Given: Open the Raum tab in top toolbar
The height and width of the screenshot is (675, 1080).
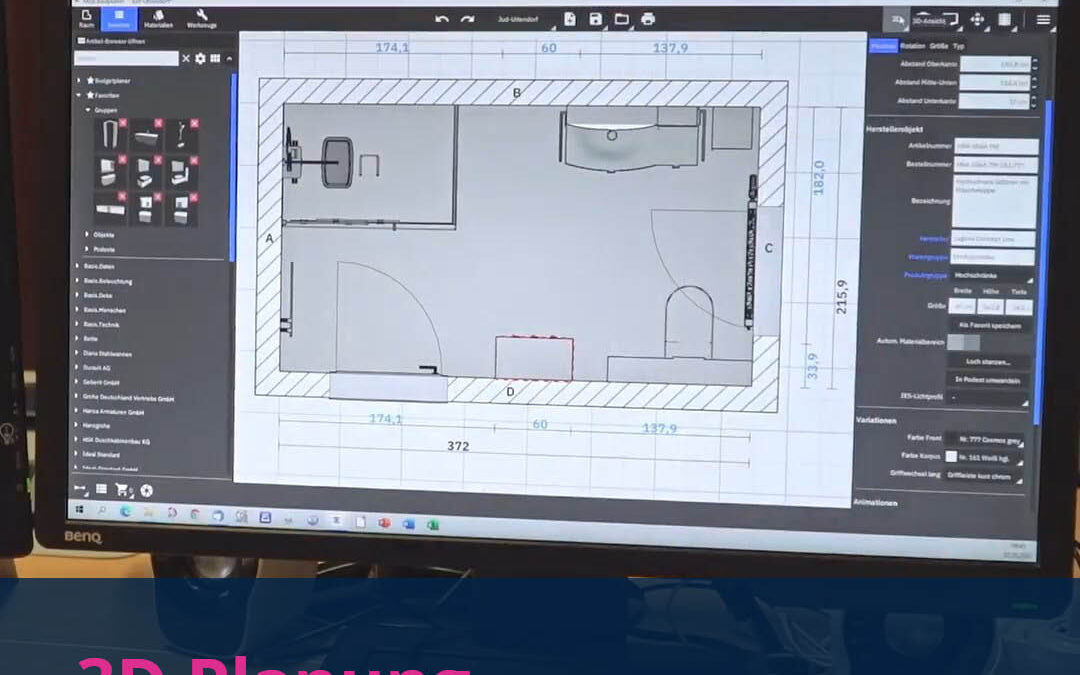Looking at the screenshot, I should [x=87, y=19].
